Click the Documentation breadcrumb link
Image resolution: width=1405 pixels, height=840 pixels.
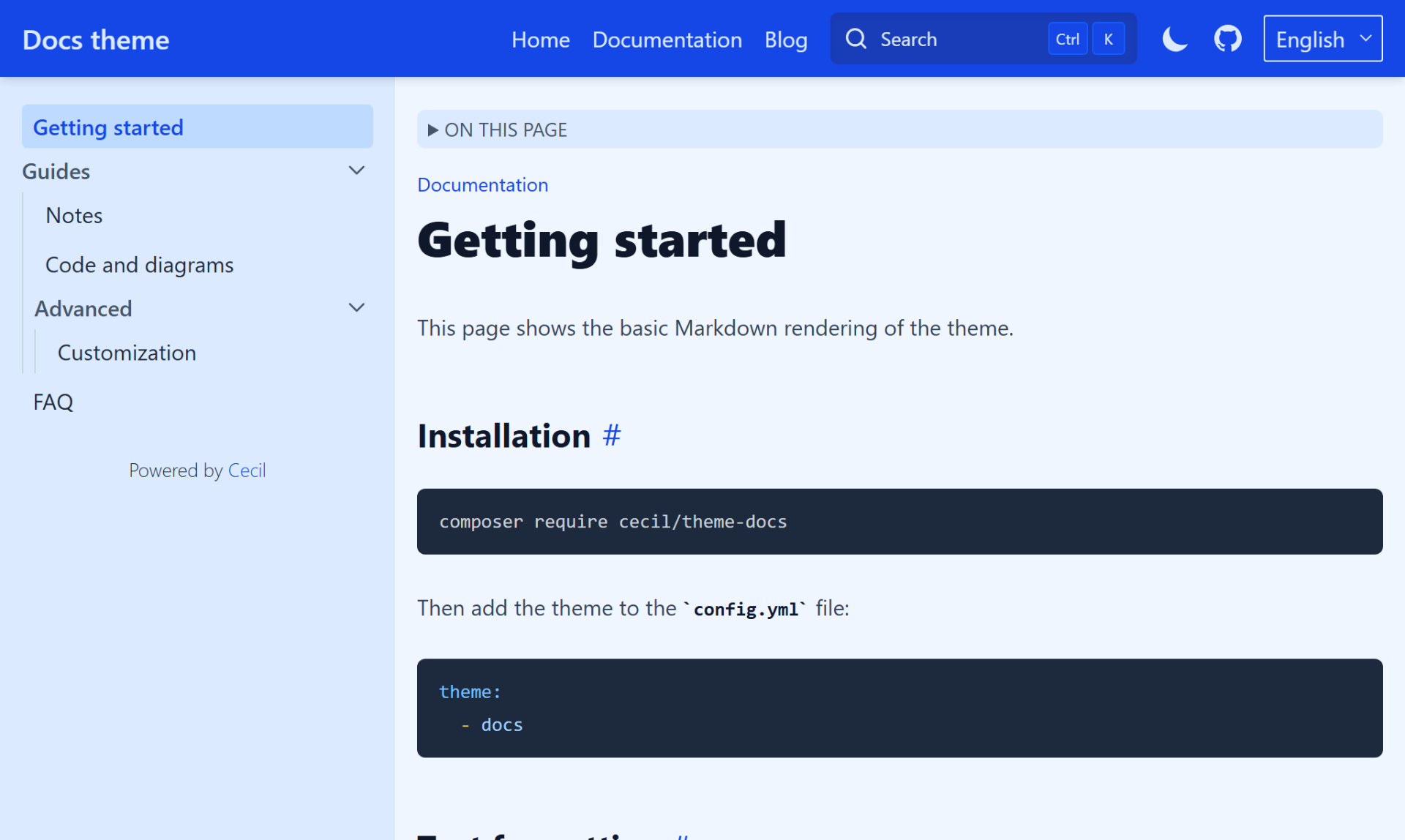coord(482,184)
